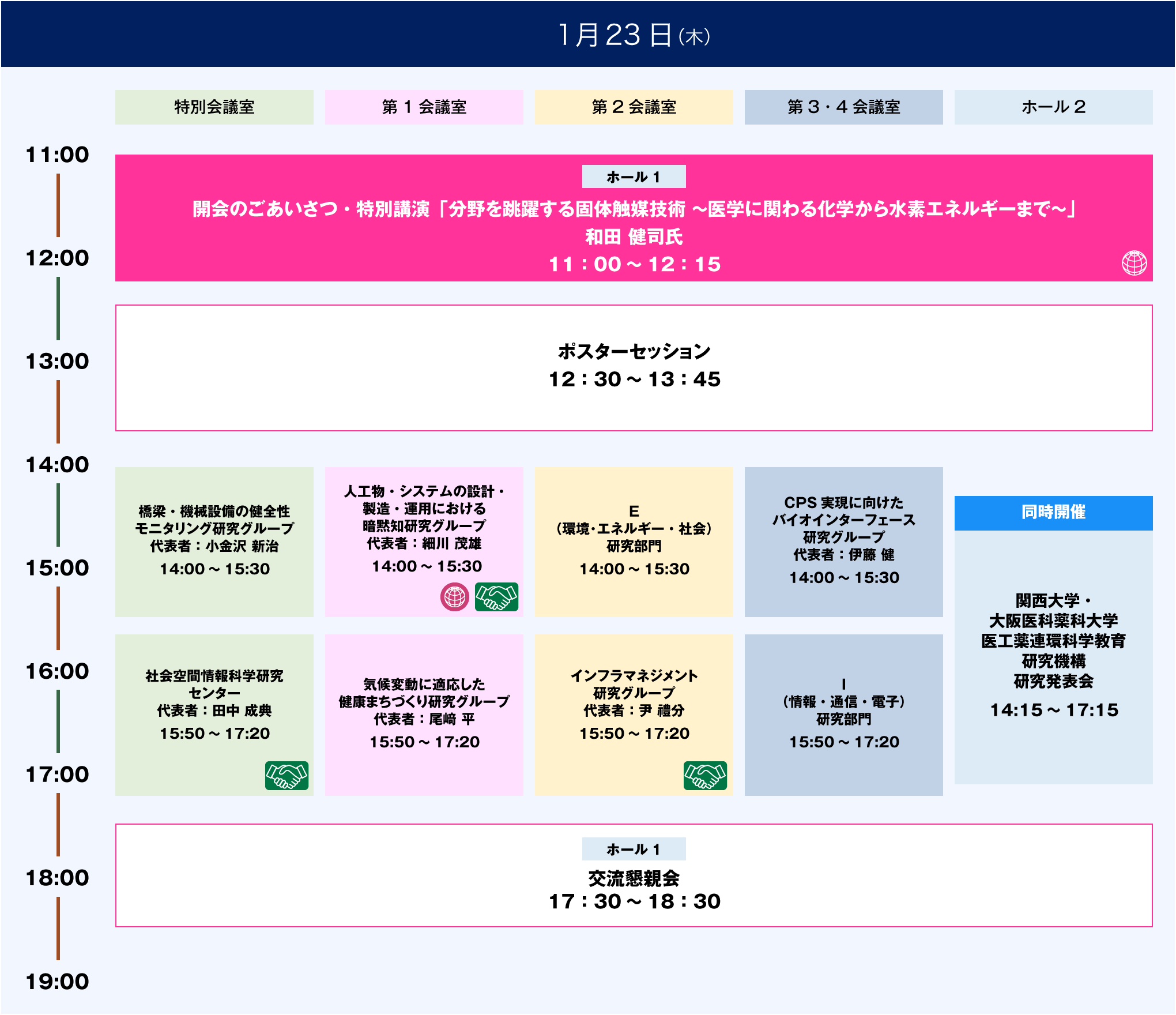Click the ホール1 badge above 交流懇親会

634,849
